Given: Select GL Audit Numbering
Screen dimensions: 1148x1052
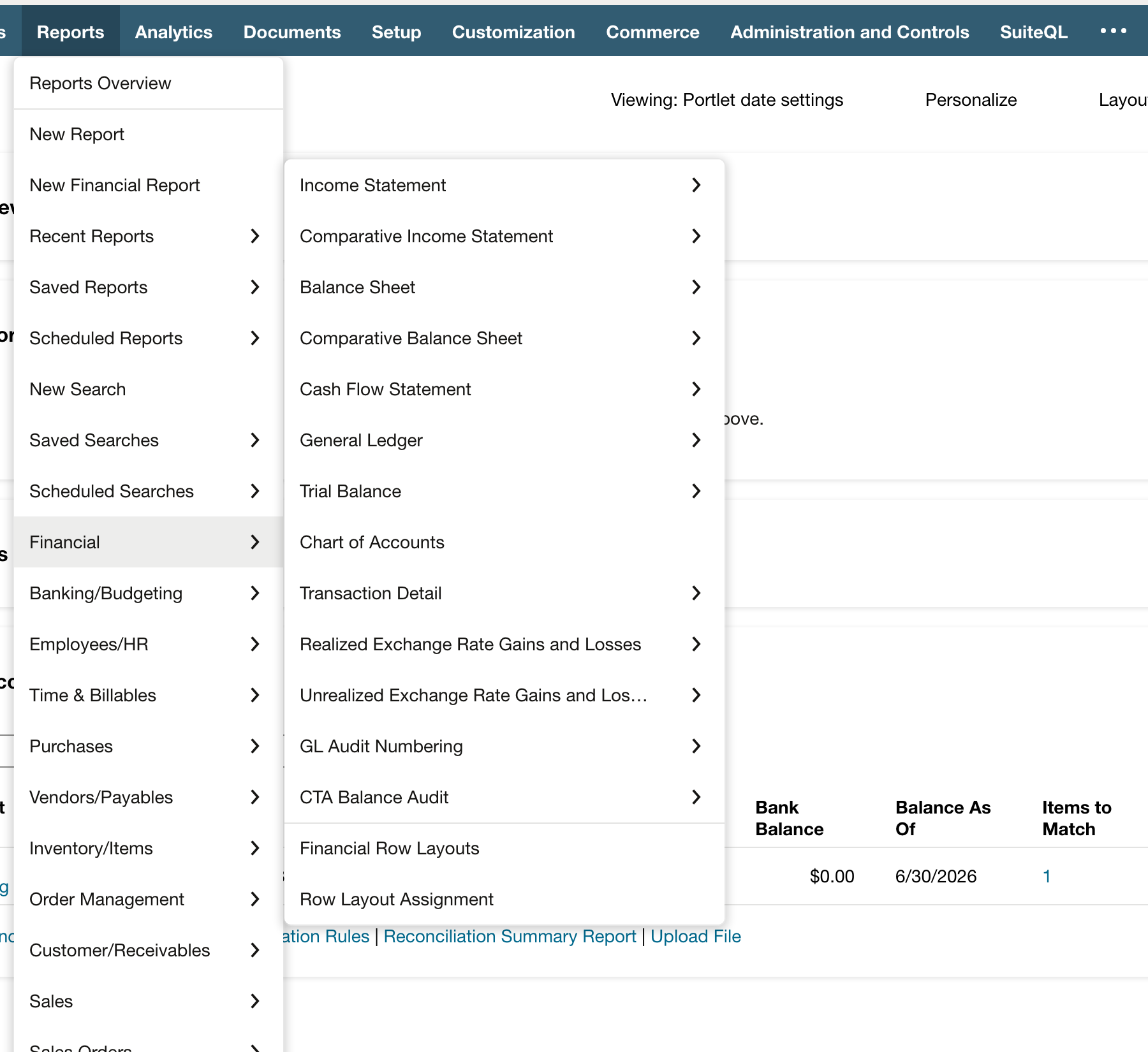Looking at the screenshot, I should 504,747.
